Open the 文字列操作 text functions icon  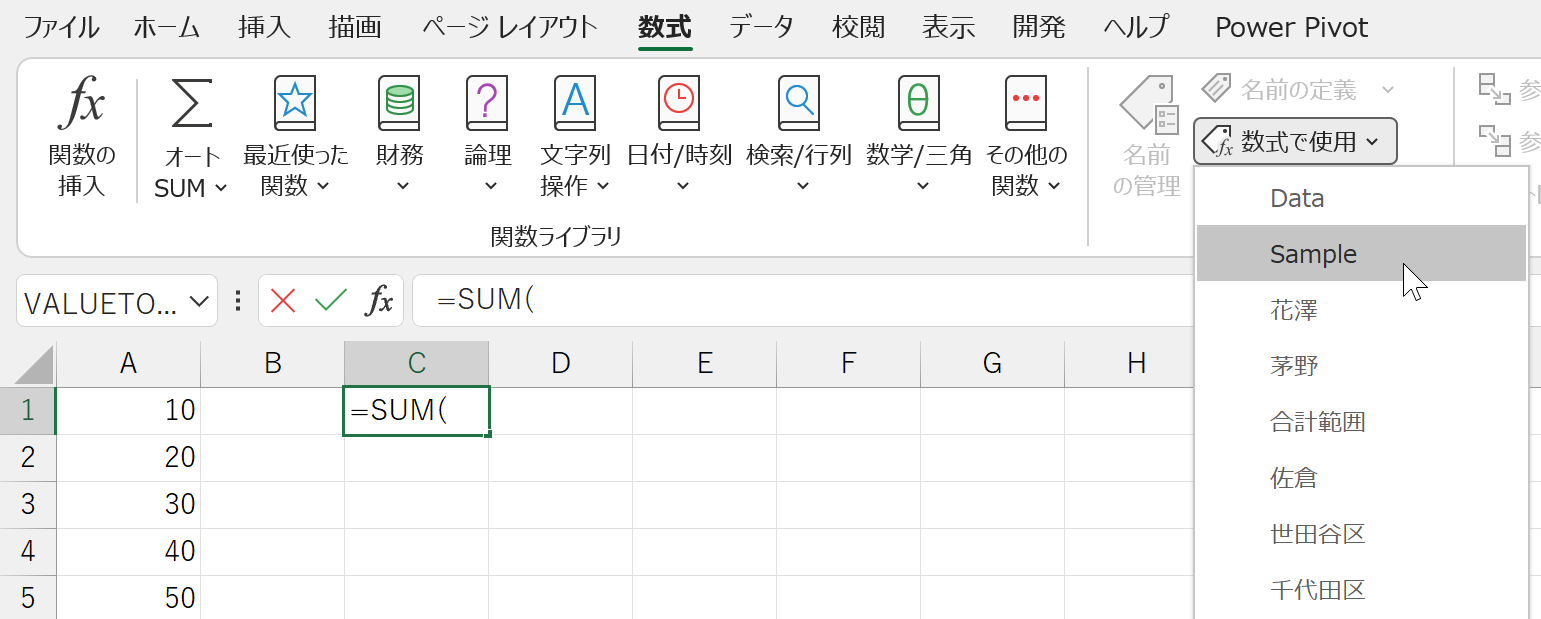pos(575,104)
